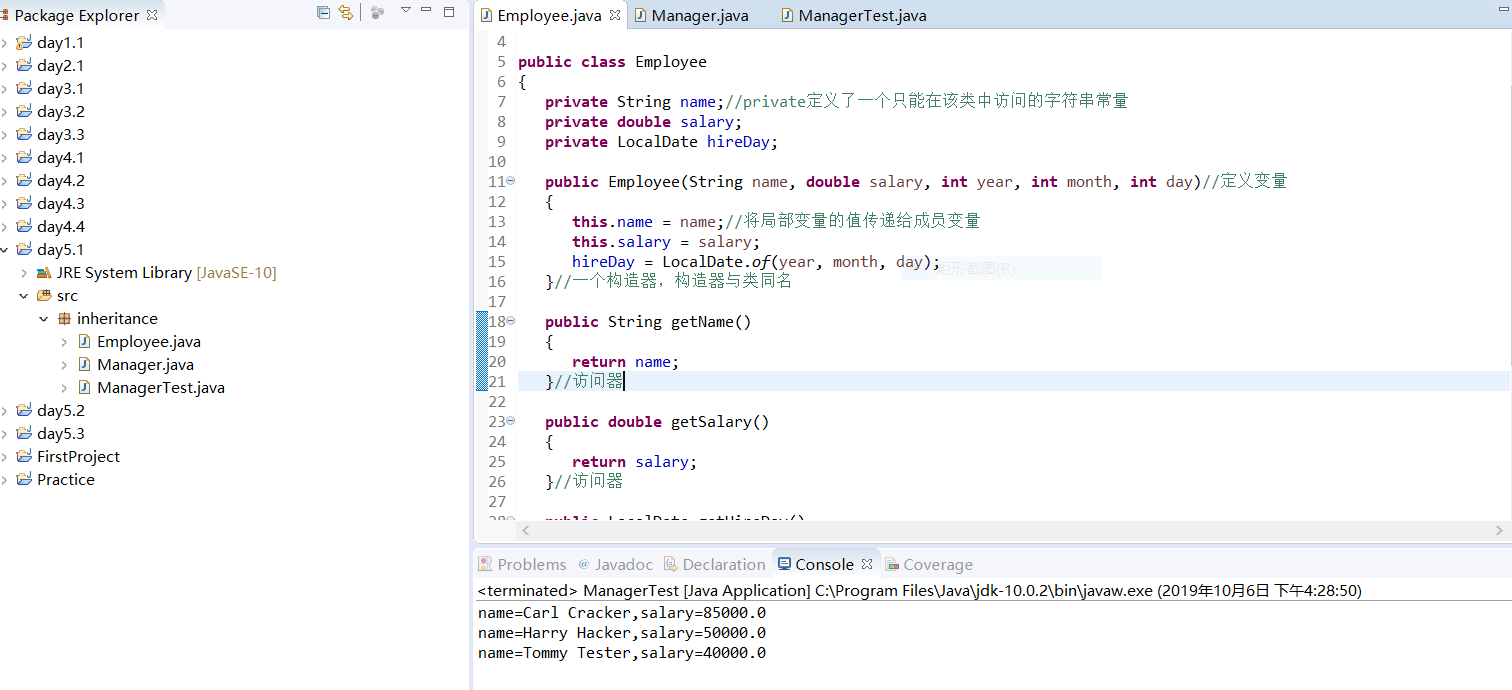The width and height of the screenshot is (1512, 690).
Task: Maximize the Package Explorer panel
Action: 449,12
